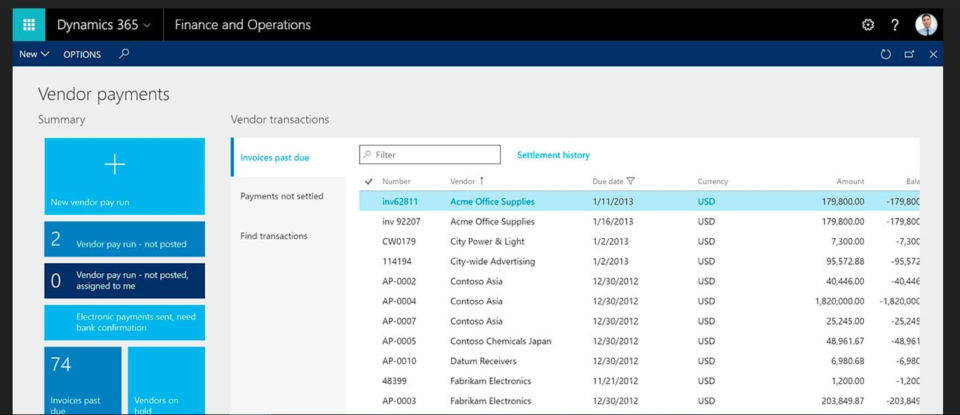Open the inv62811 invoice link
Image resolution: width=960 pixels, height=415 pixels.
(x=402, y=201)
